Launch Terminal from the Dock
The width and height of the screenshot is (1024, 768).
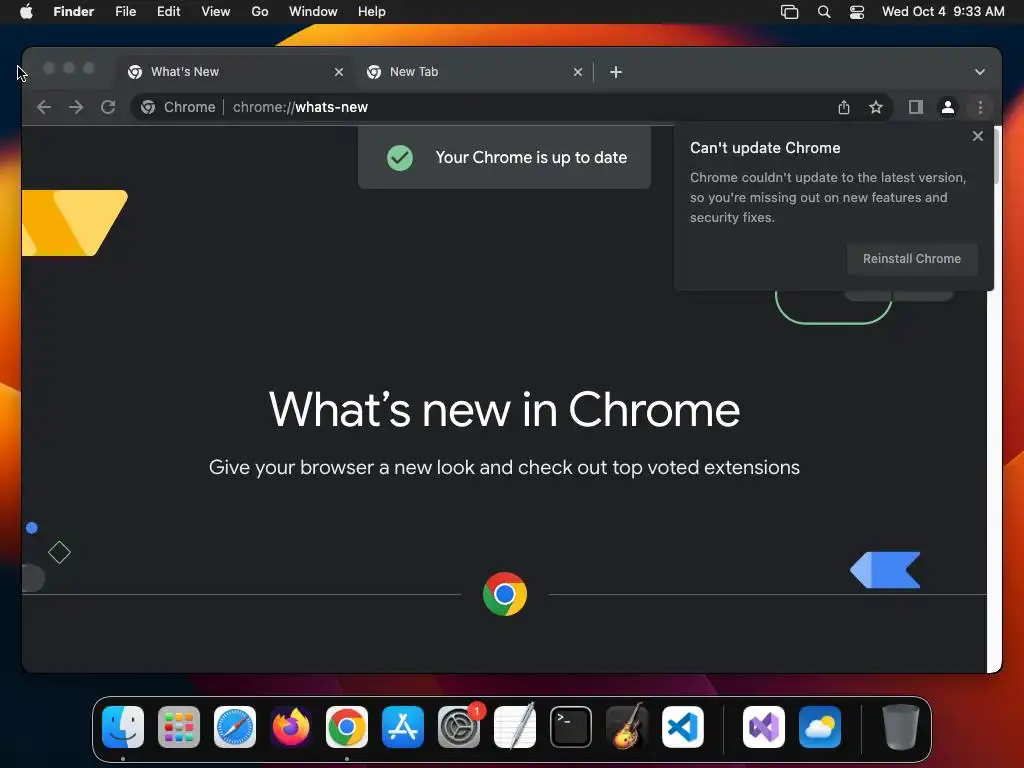click(571, 727)
